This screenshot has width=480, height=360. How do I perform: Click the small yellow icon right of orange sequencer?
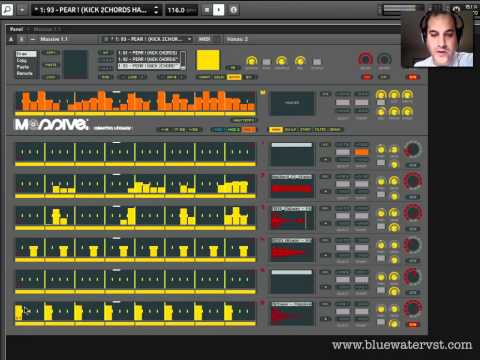[x=263, y=92]
